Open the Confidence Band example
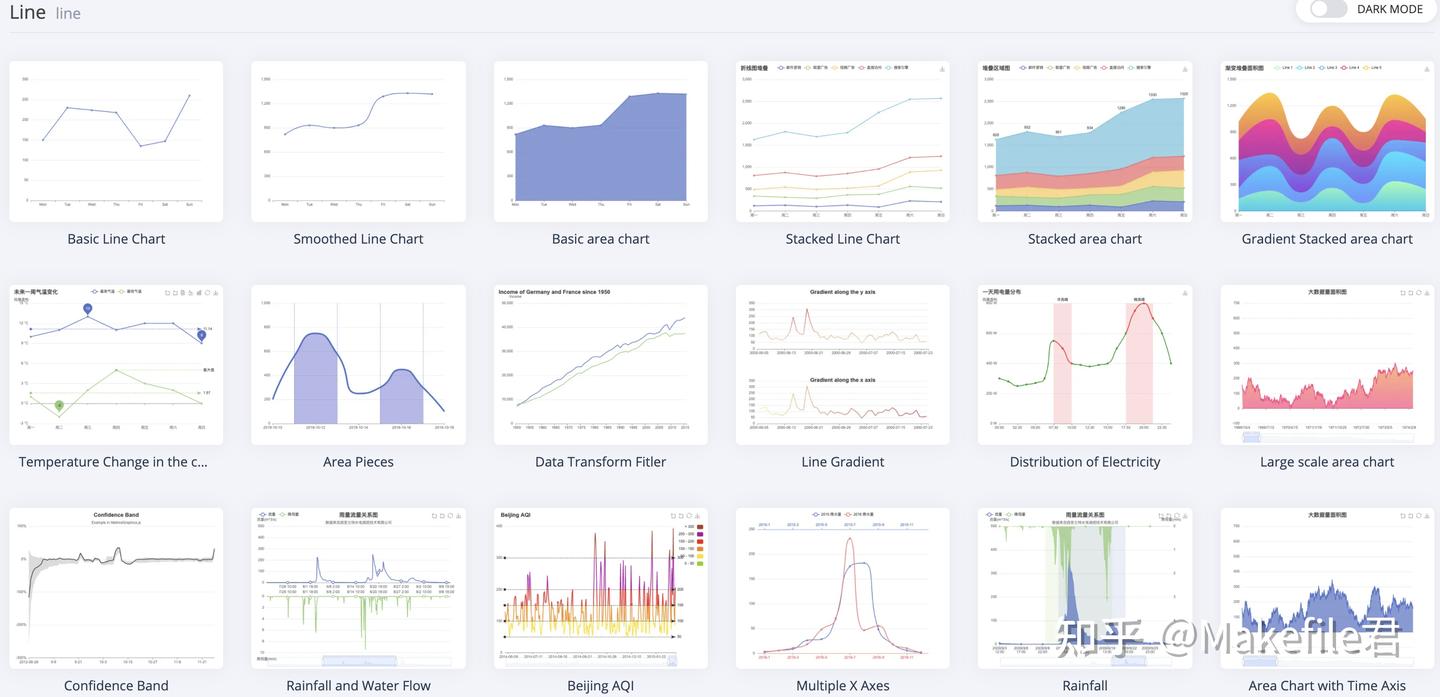Screen dimensions: 1440x697 click(116, 588)
